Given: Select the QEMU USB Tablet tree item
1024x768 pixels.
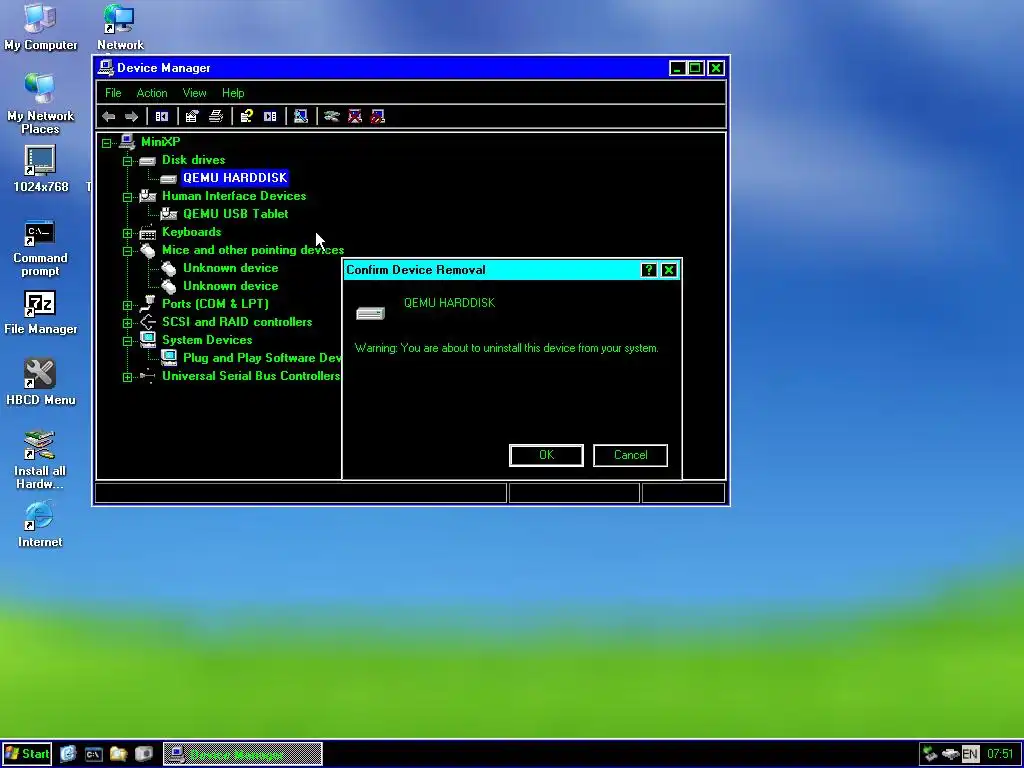Looking at the screenshot, I should tap(235, 214).
